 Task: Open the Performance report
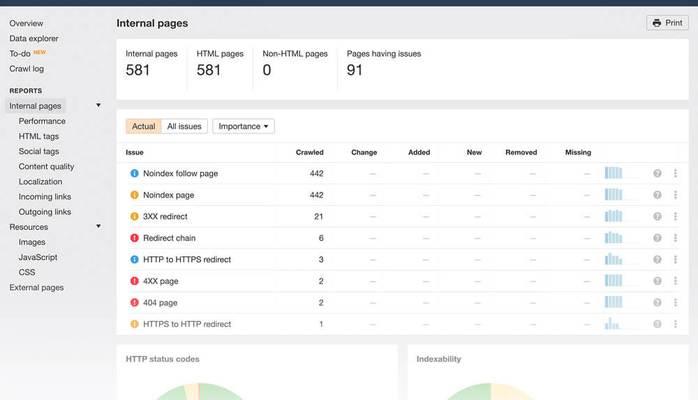click(42, 121)
